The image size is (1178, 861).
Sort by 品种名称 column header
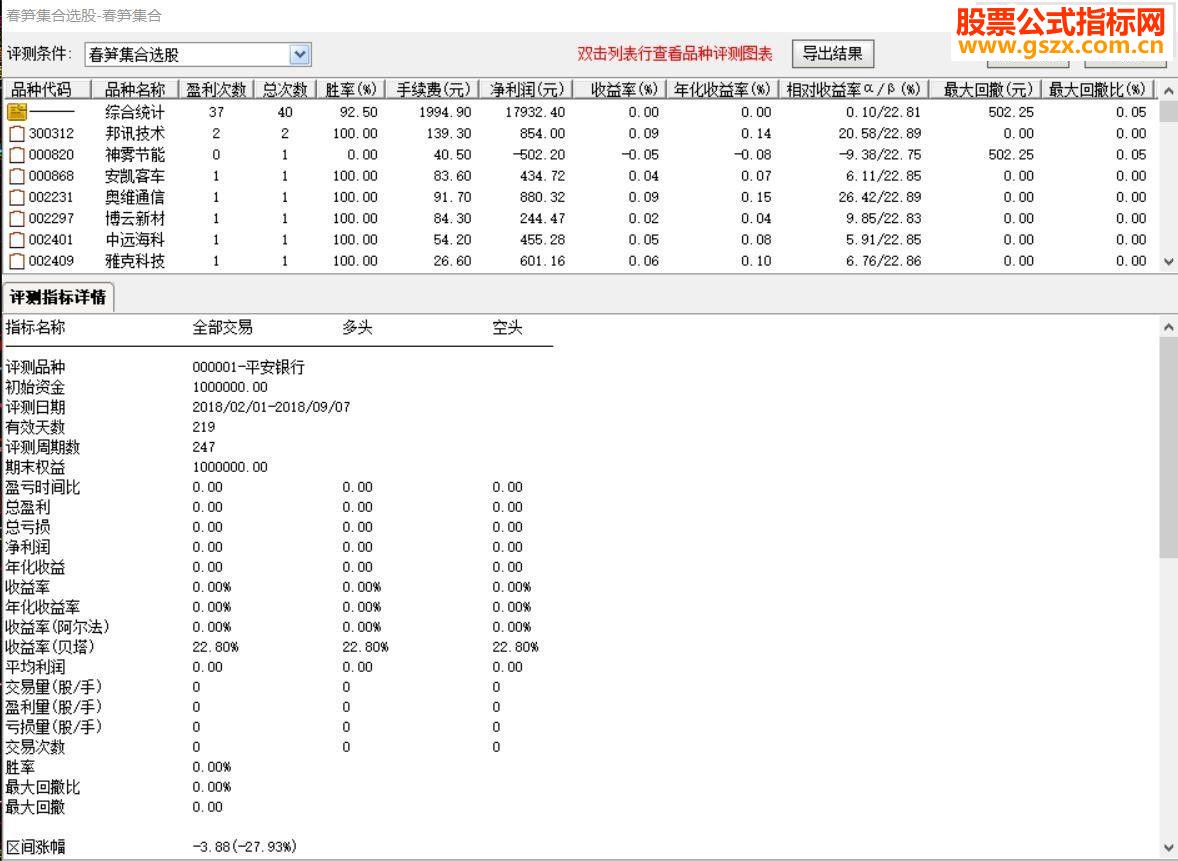point(135,89)
